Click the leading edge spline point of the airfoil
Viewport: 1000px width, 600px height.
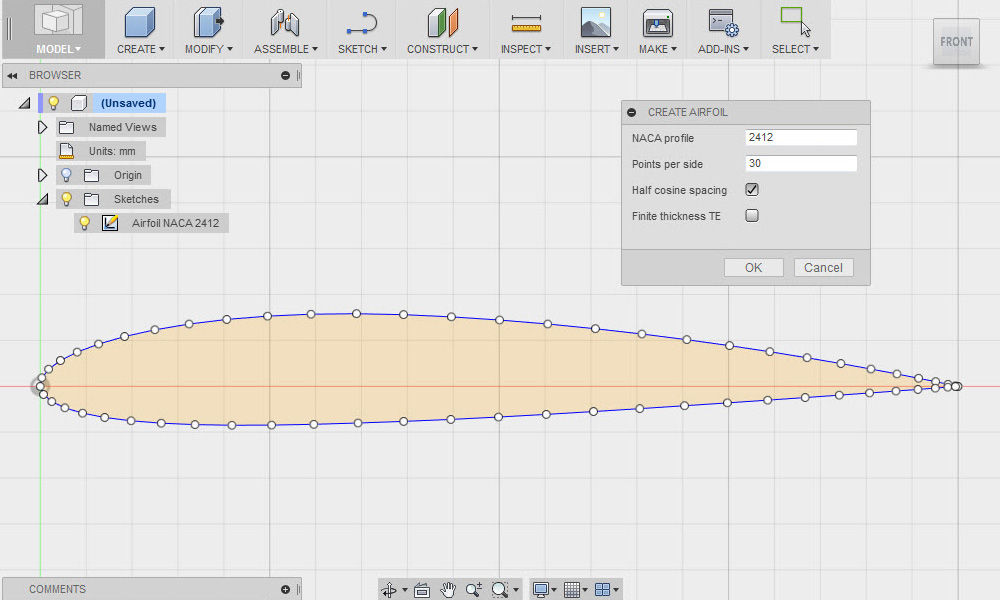coord(40,386)
